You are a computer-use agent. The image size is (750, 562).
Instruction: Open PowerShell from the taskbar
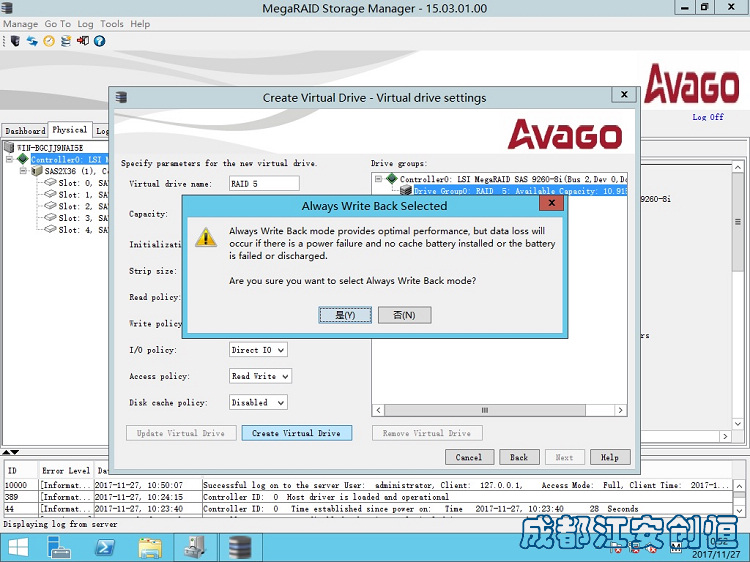click(104, 547)
